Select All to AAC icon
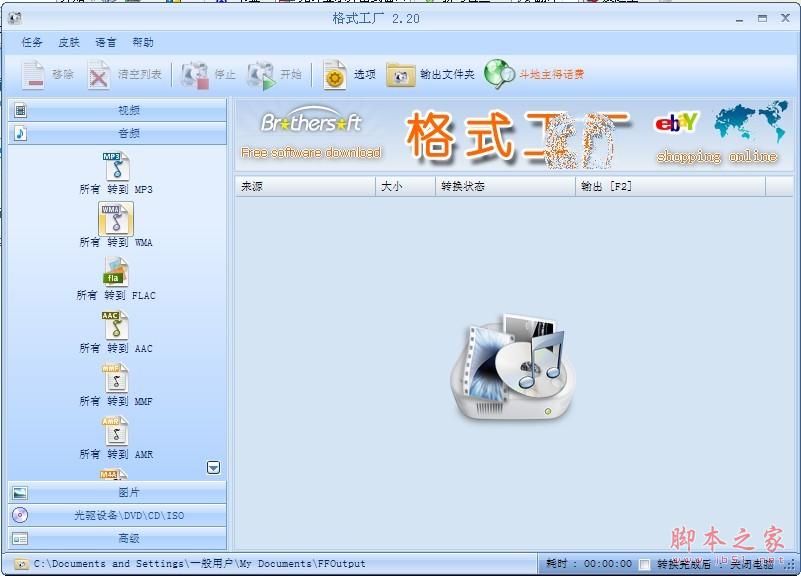 click(115, 325)
